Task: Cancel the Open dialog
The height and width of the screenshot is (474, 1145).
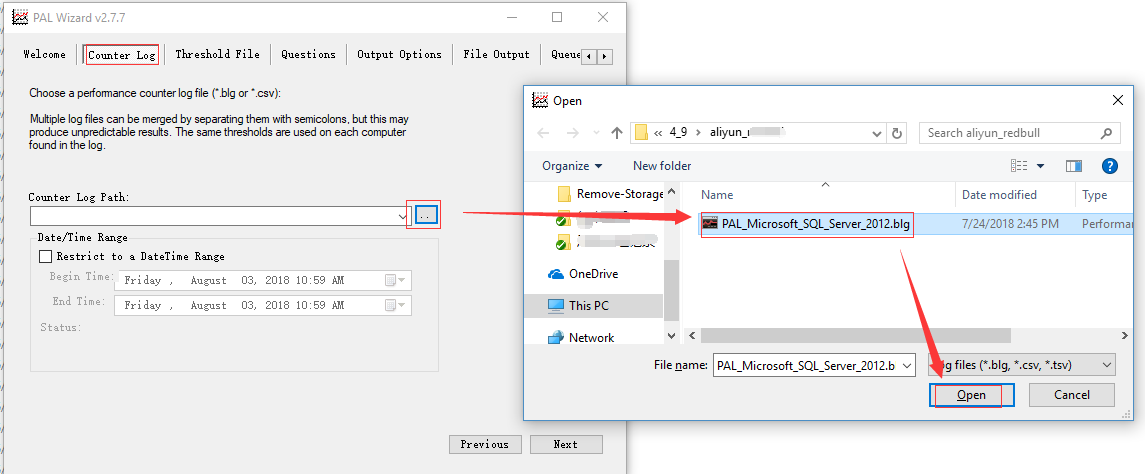Action: point(1072,395)
